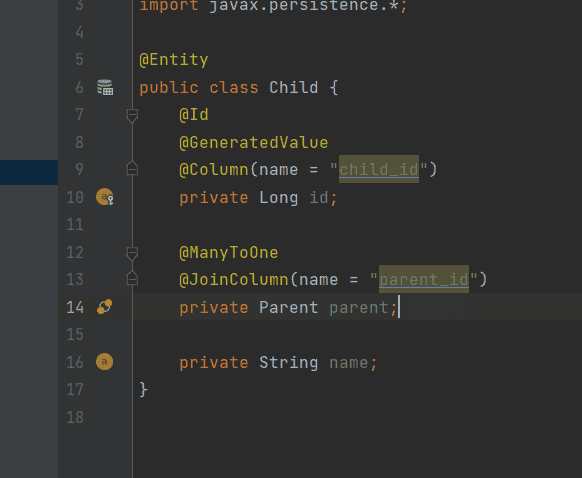Image resolution: width=582 pixels, height=478 pixels.
Task: Click the javax.persistence import statement
Action: pyautogui.click(x=273, y=6)
